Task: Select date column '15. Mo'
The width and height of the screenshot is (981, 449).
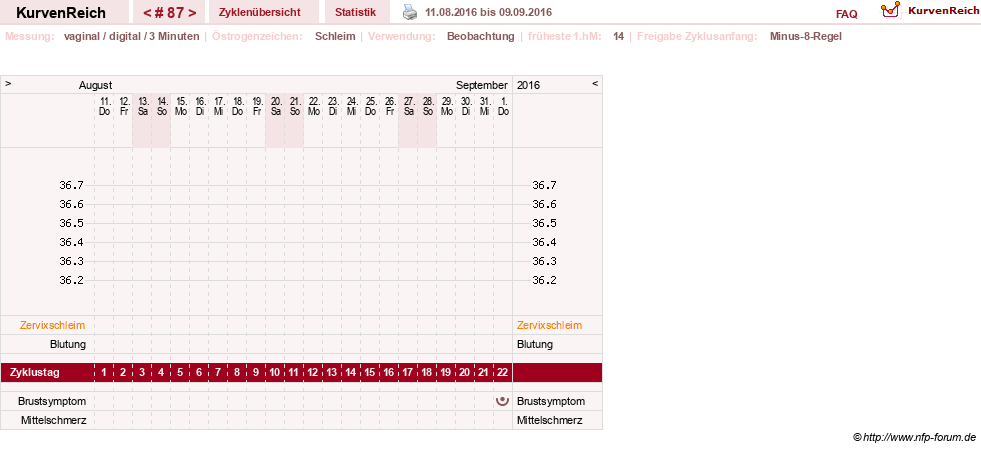Action: pyautogui.click(x=181, y=106)
